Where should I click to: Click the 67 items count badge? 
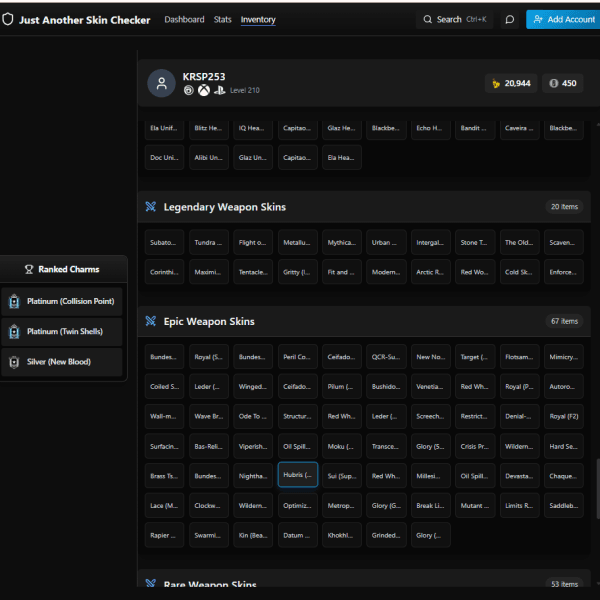[564, 321]
